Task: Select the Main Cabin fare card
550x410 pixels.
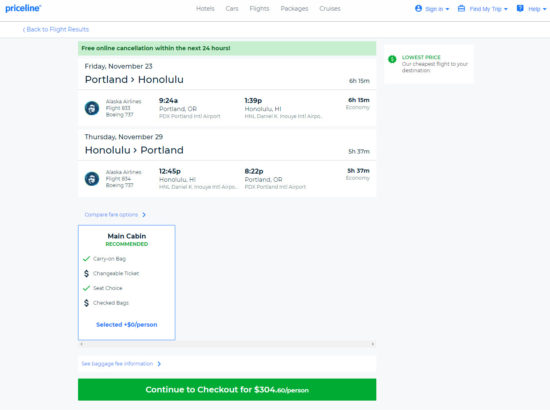Action: 127,283
